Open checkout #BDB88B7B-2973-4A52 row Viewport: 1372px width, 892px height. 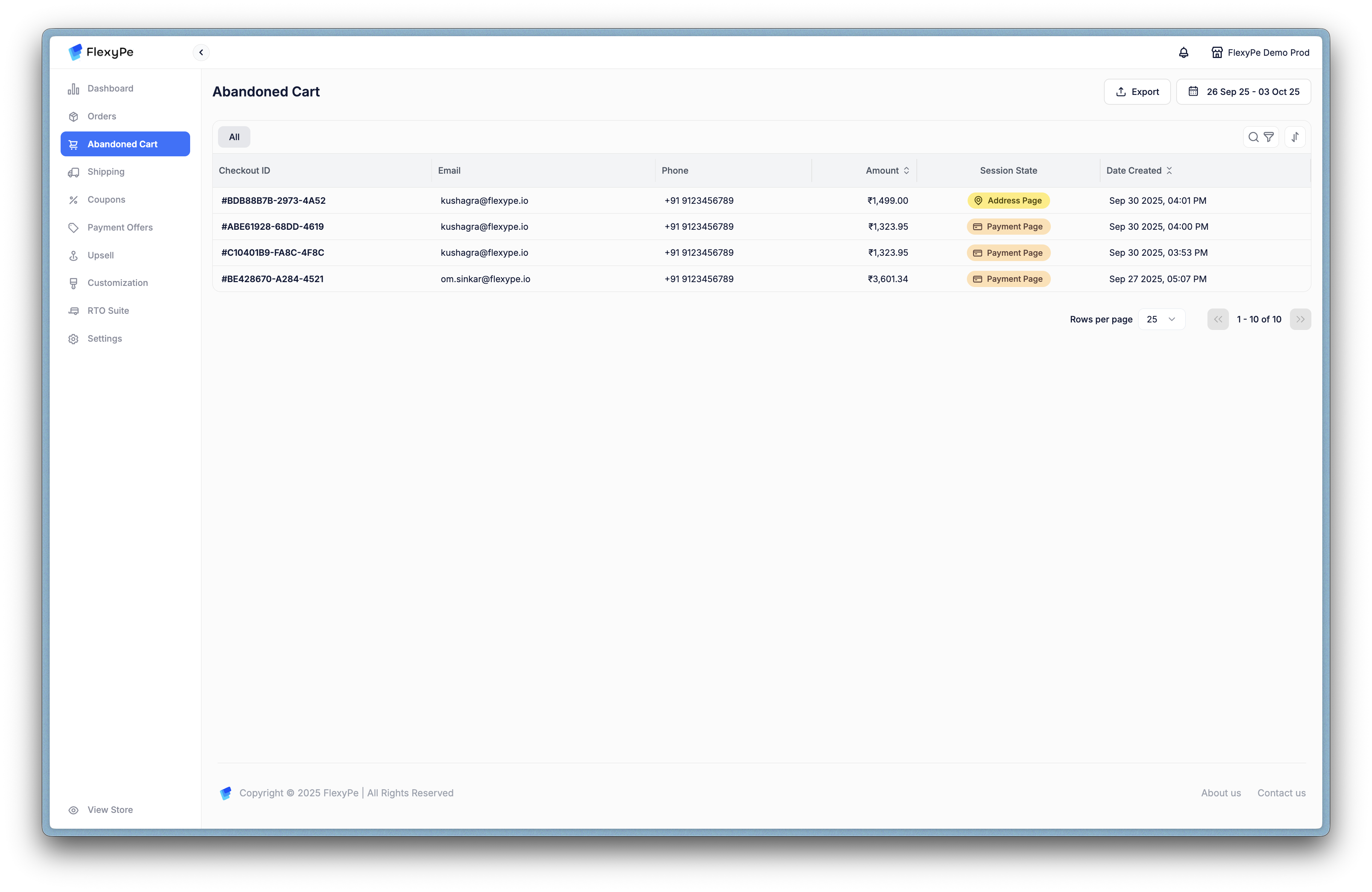pos(273,201)
